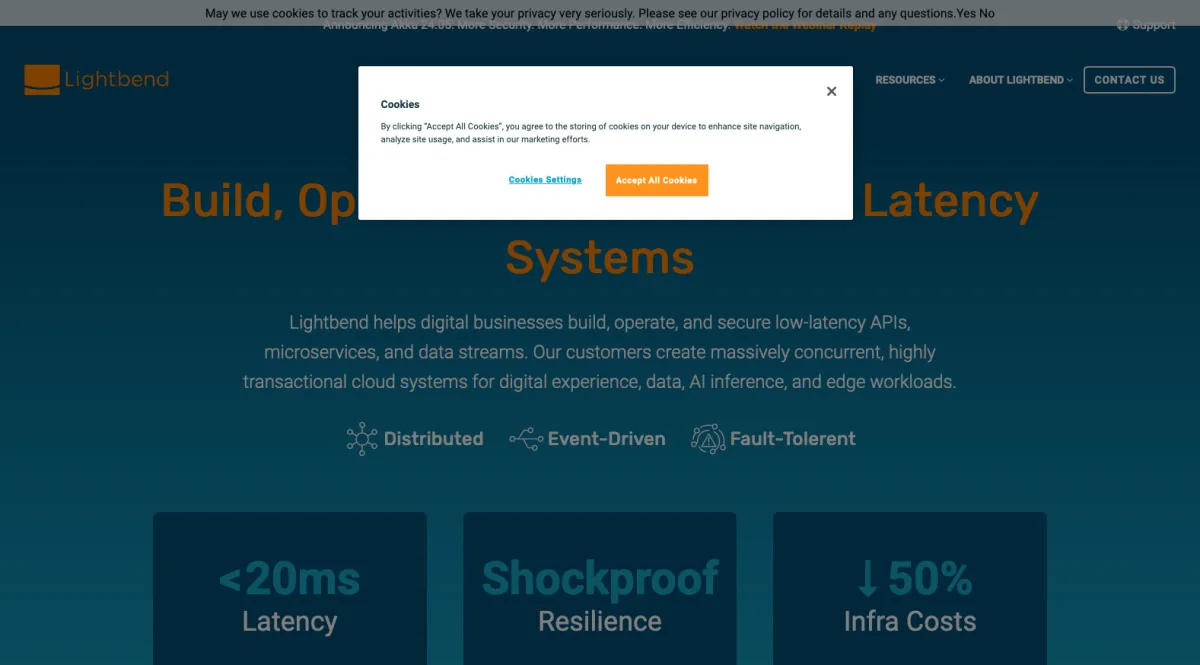
Task: Click the Contact Us button
Action: pyautogui.click(x=1129, y=80)
